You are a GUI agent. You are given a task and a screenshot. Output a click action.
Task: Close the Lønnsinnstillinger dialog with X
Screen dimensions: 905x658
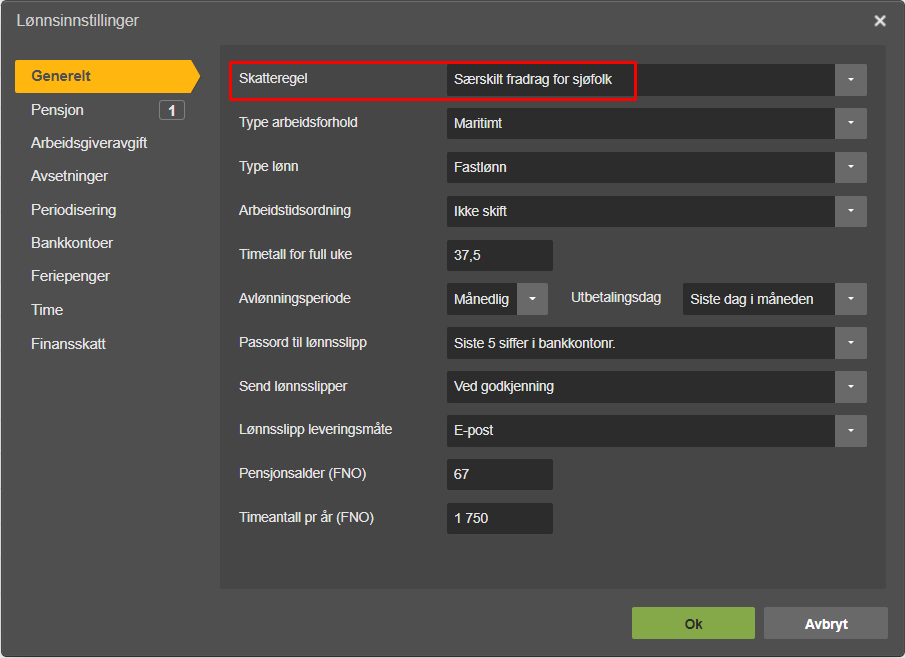(x=880, y=21)
